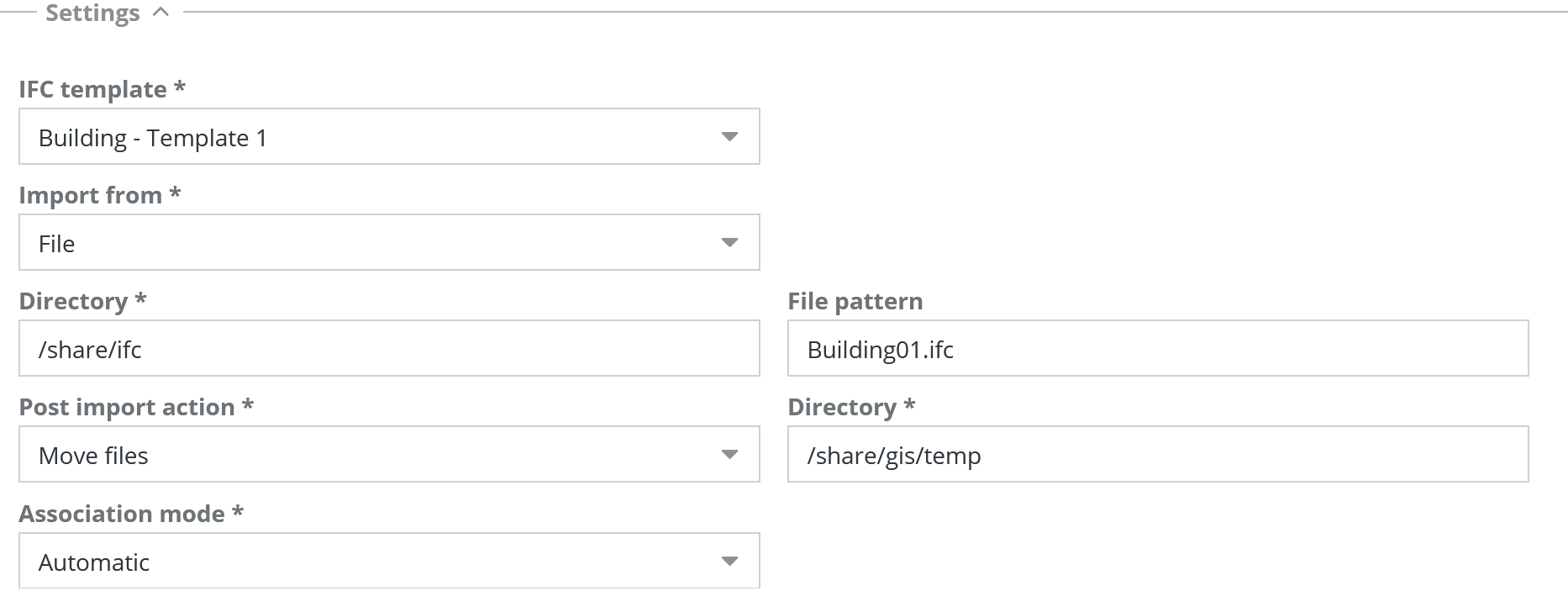Click the Association mode dropdown arrow
Screen dimensions: 1568x607
click(729, 562)
